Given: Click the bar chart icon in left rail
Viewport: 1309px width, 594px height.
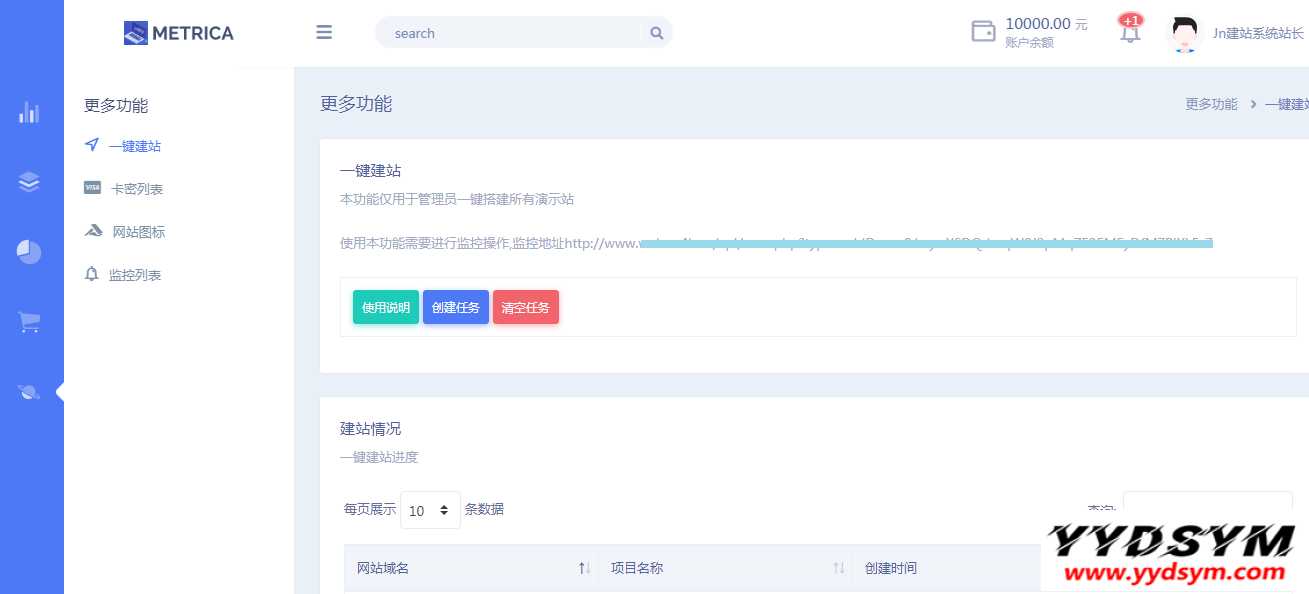Looking at the screenshot, I should click(29, 112).
